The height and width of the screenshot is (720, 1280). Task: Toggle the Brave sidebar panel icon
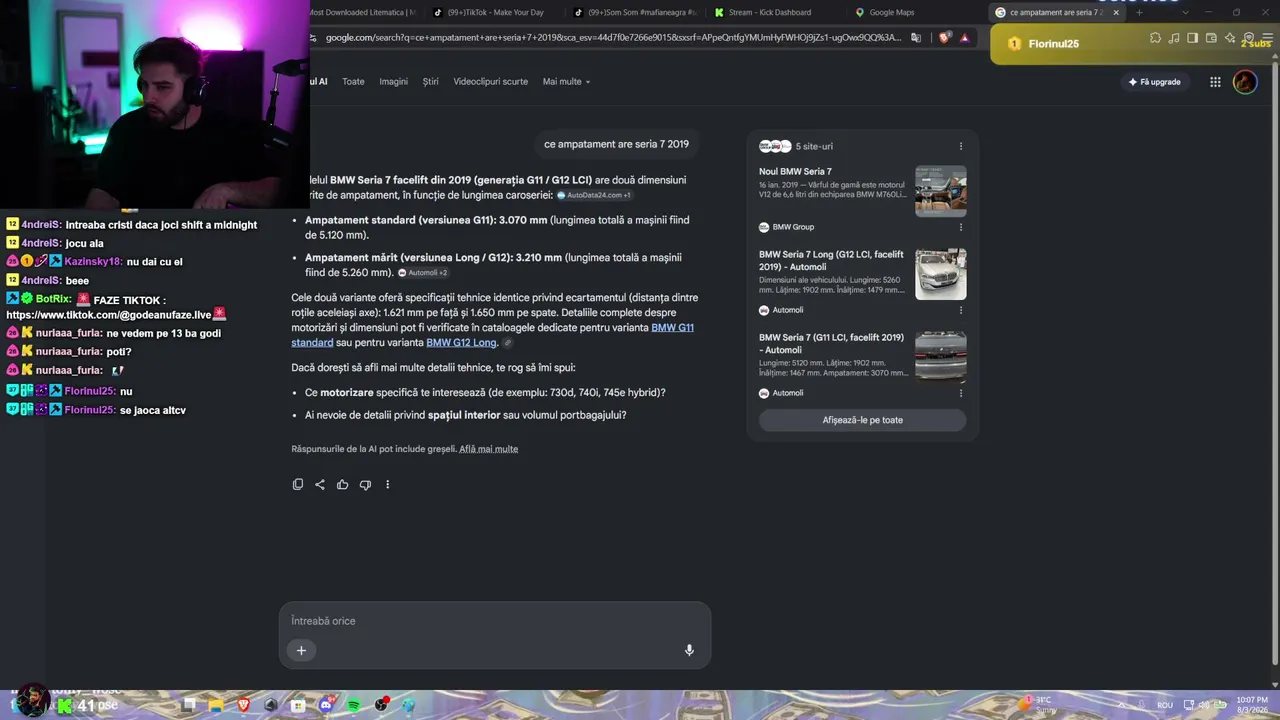coord(1192,38)
